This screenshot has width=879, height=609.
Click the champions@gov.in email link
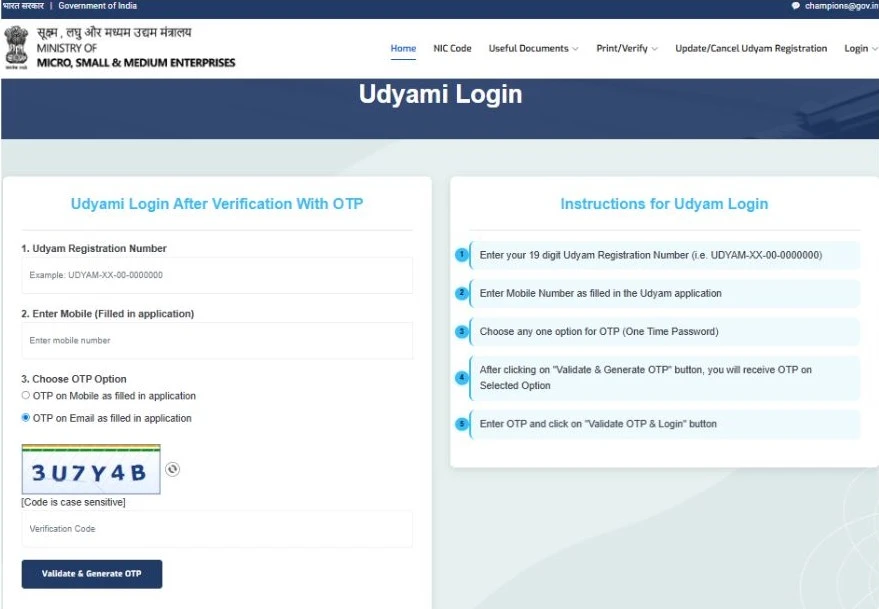841,6
